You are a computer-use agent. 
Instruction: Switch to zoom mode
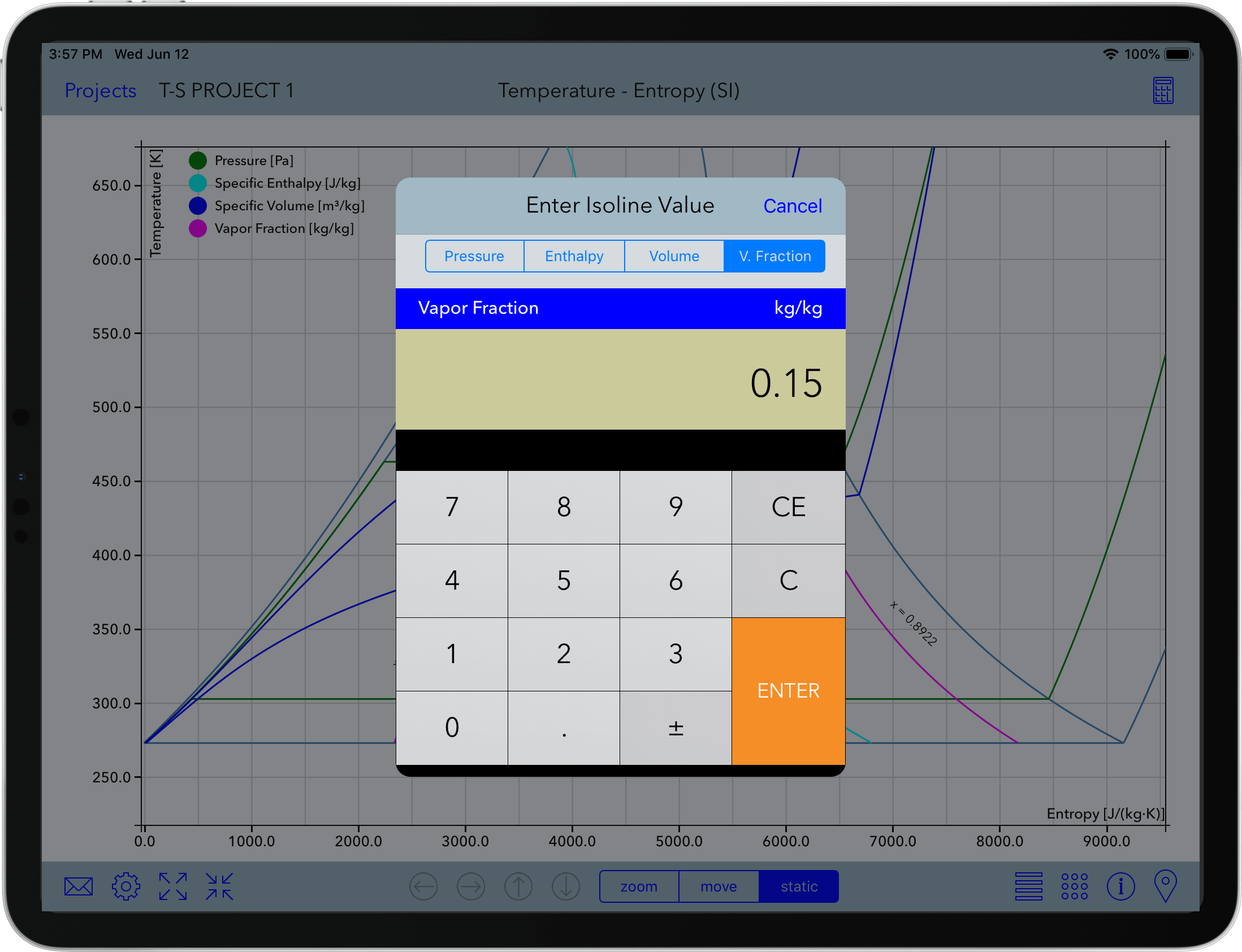639,886
